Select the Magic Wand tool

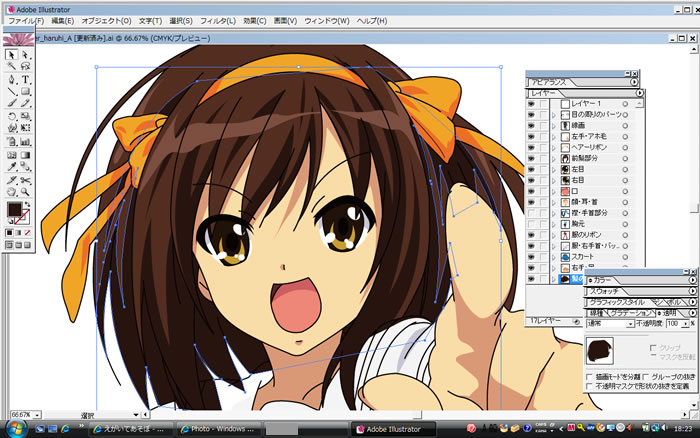coord(11,67)
